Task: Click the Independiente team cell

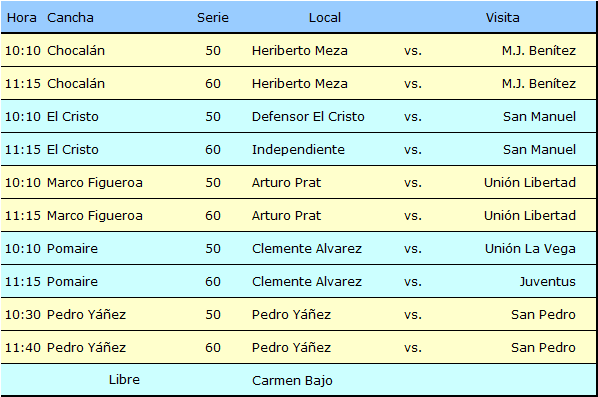Action: pyautogui.click(x=298, y=149)
